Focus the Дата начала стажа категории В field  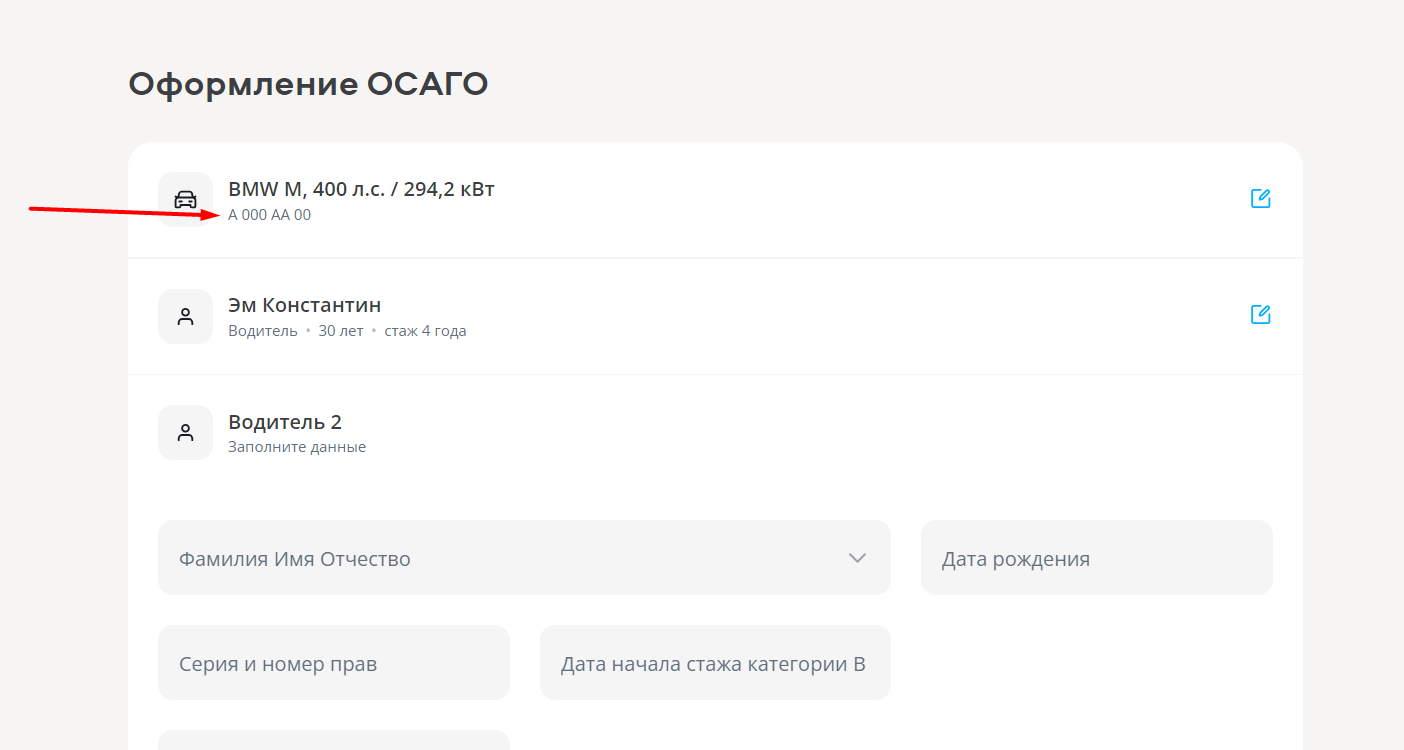click(714, 663)
